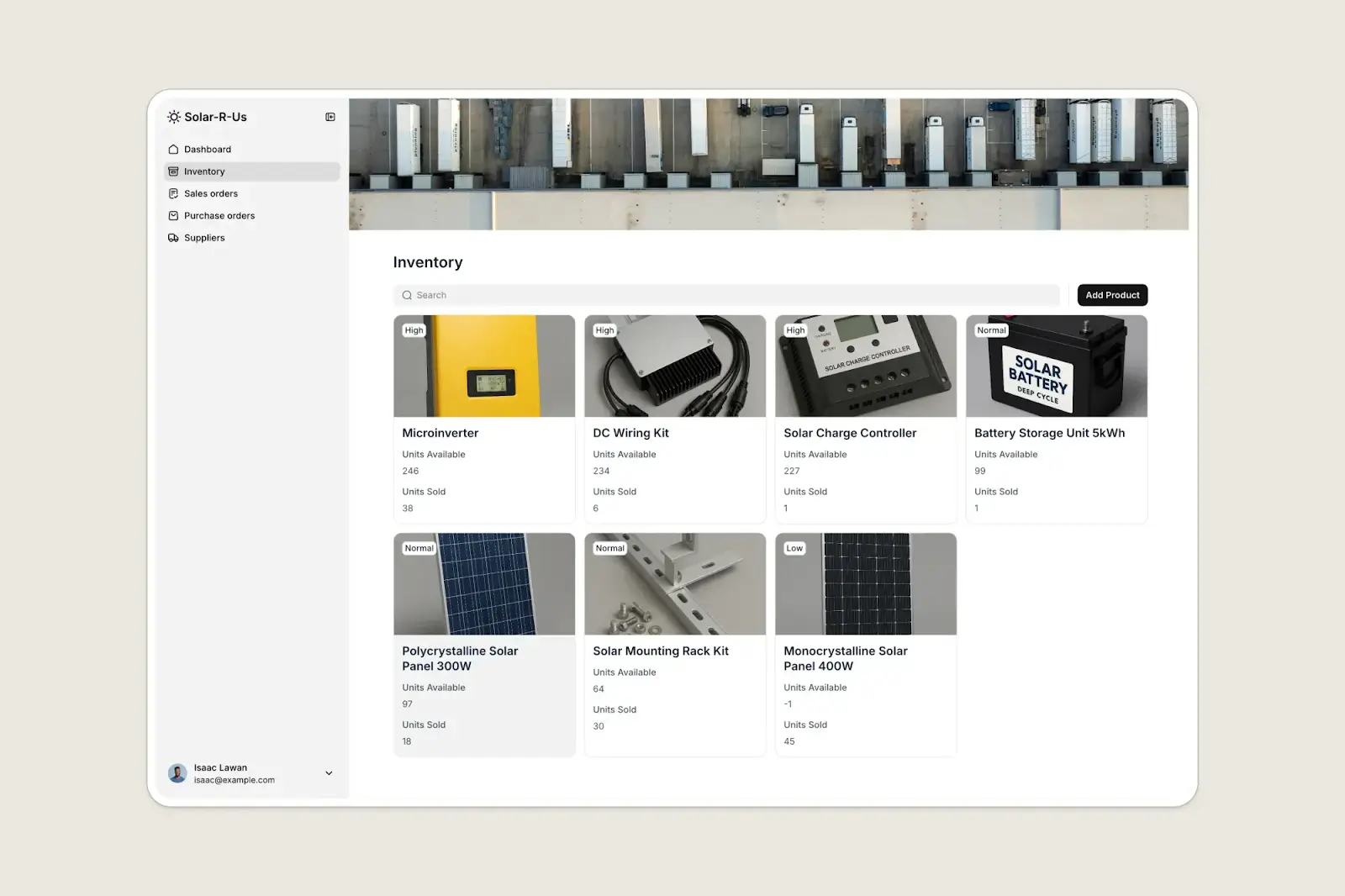1345x896 pixels.
Task: Select the Dashboard home icon in sidebar
Action: tap(173, 149)
